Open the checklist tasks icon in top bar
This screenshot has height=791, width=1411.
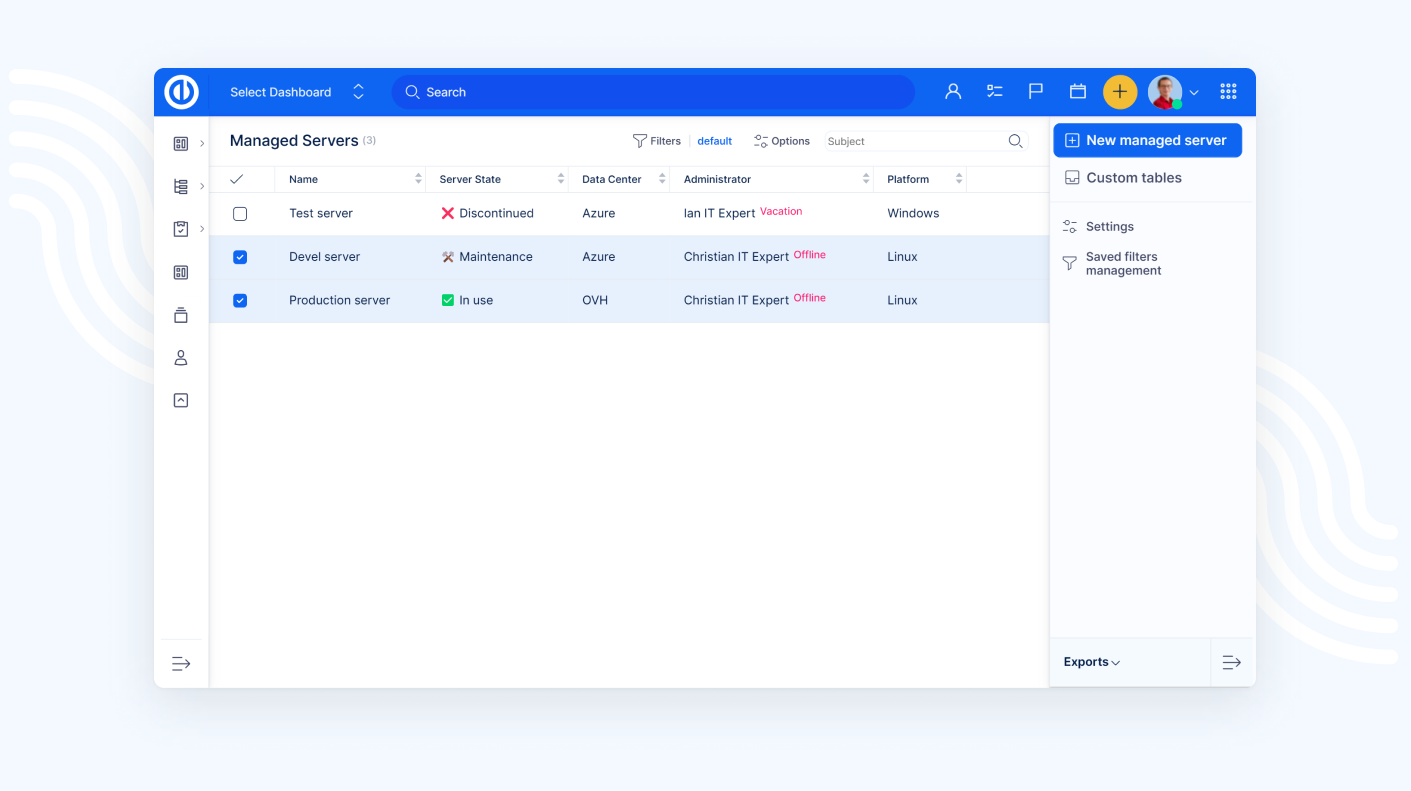[x=994, y=91]
